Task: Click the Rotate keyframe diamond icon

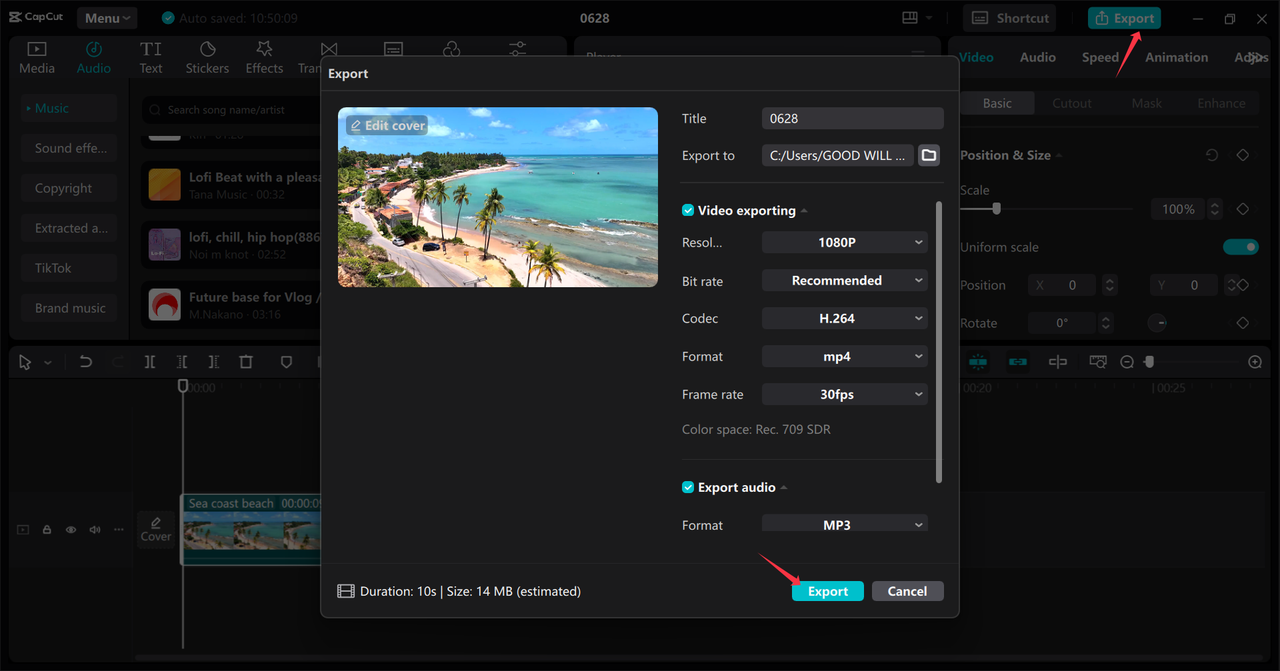Action: 1243,323
